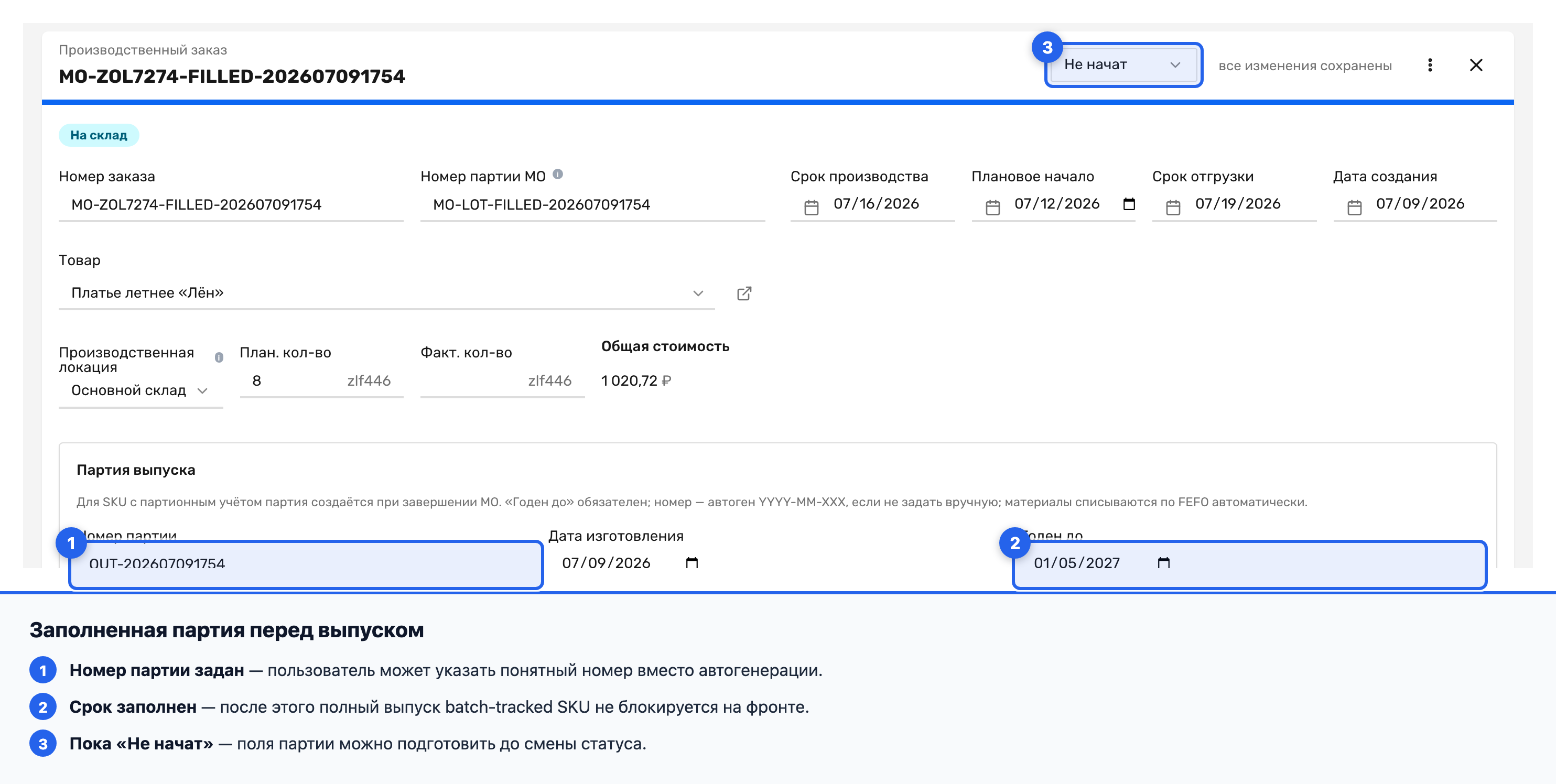This screenshot has height=784, width=1556.
Task: Click the «Общая стоимость» label
Action: [665, 346]
